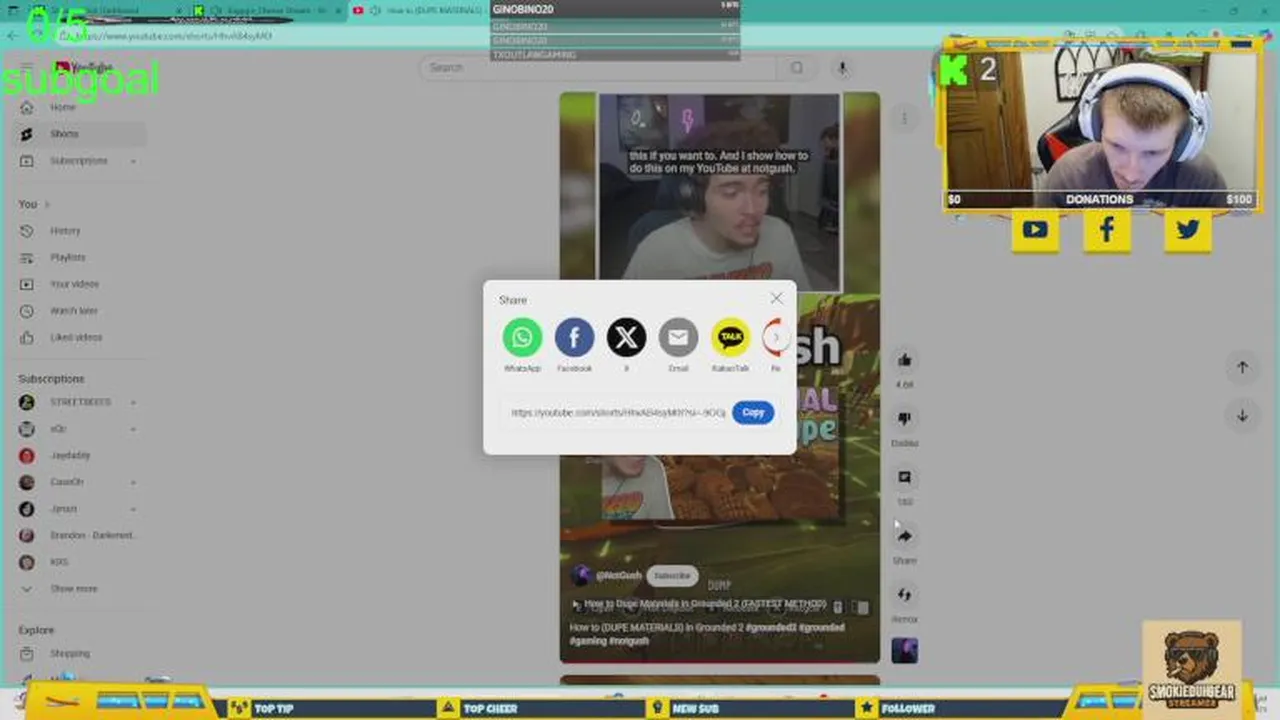
Task: Click the search magnifier button
Action: pyautogui.click(x=797, y=68)
